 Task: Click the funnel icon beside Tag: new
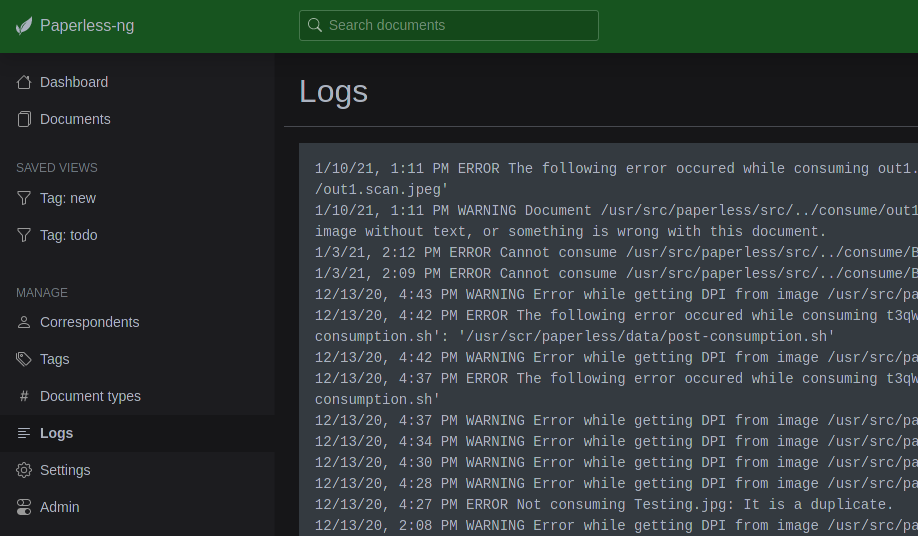click(x=24, y=198)
